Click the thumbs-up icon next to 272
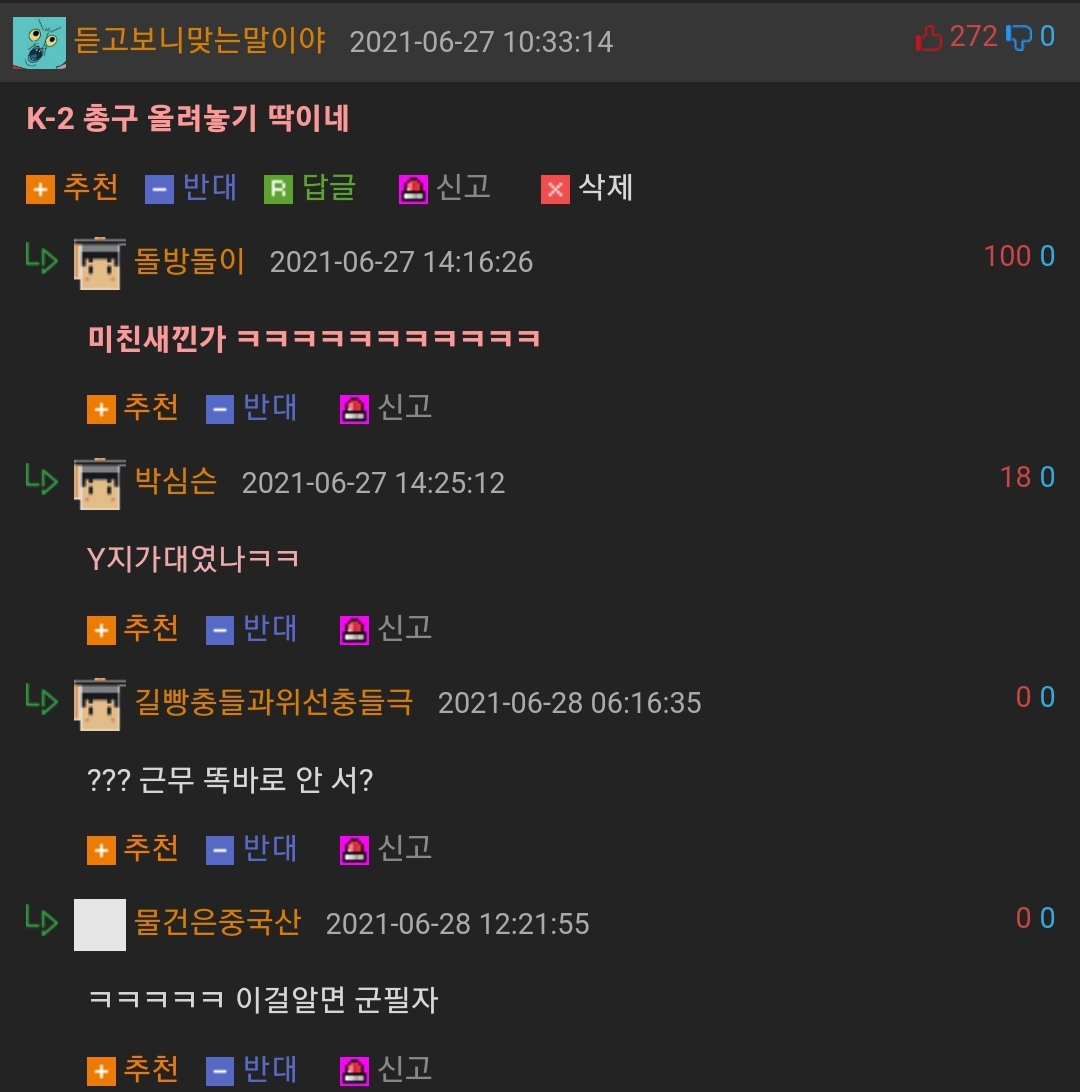Viewport: 1080px width, 1092px height. (929, 38)
